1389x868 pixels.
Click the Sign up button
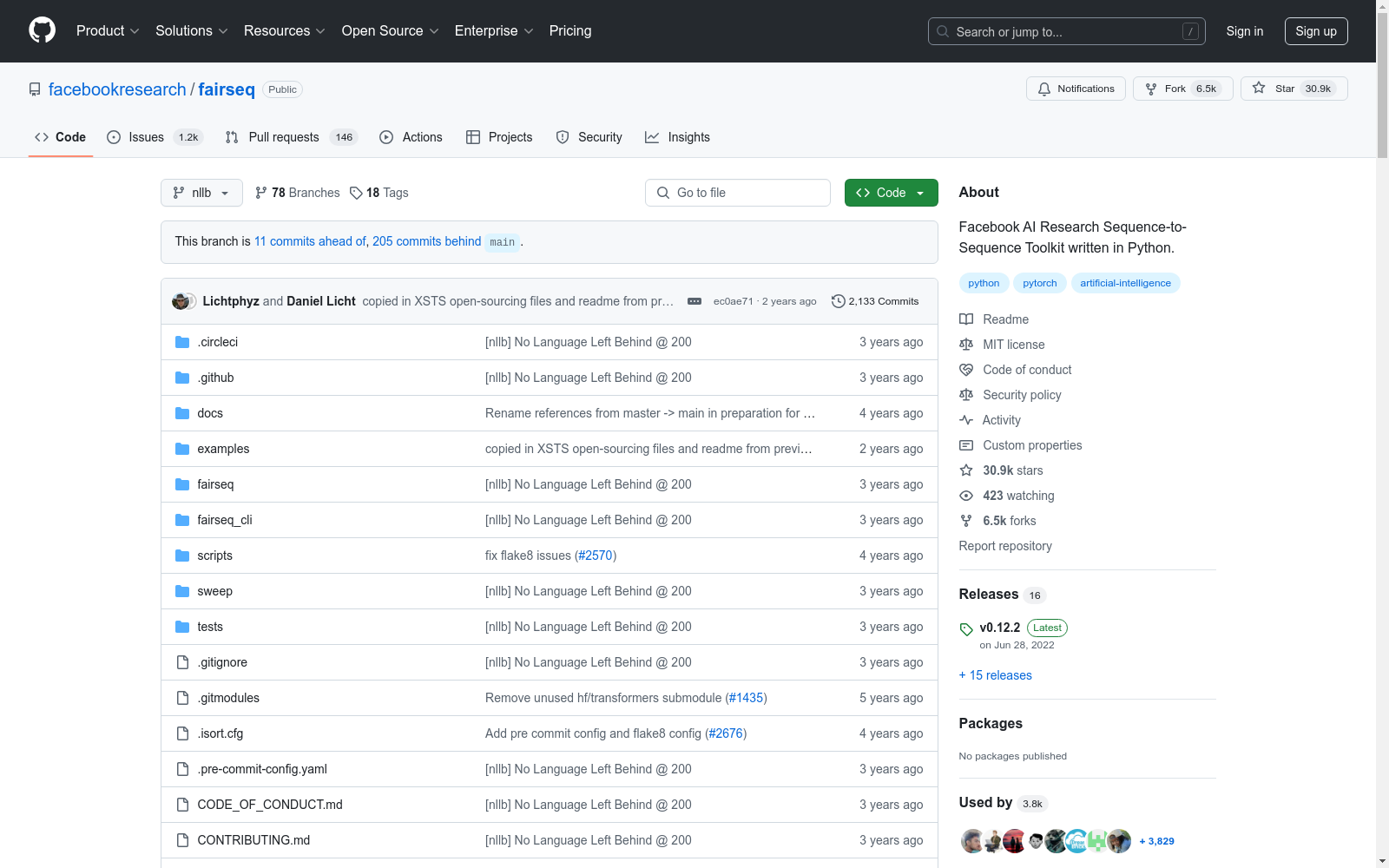pos(1315,31)
